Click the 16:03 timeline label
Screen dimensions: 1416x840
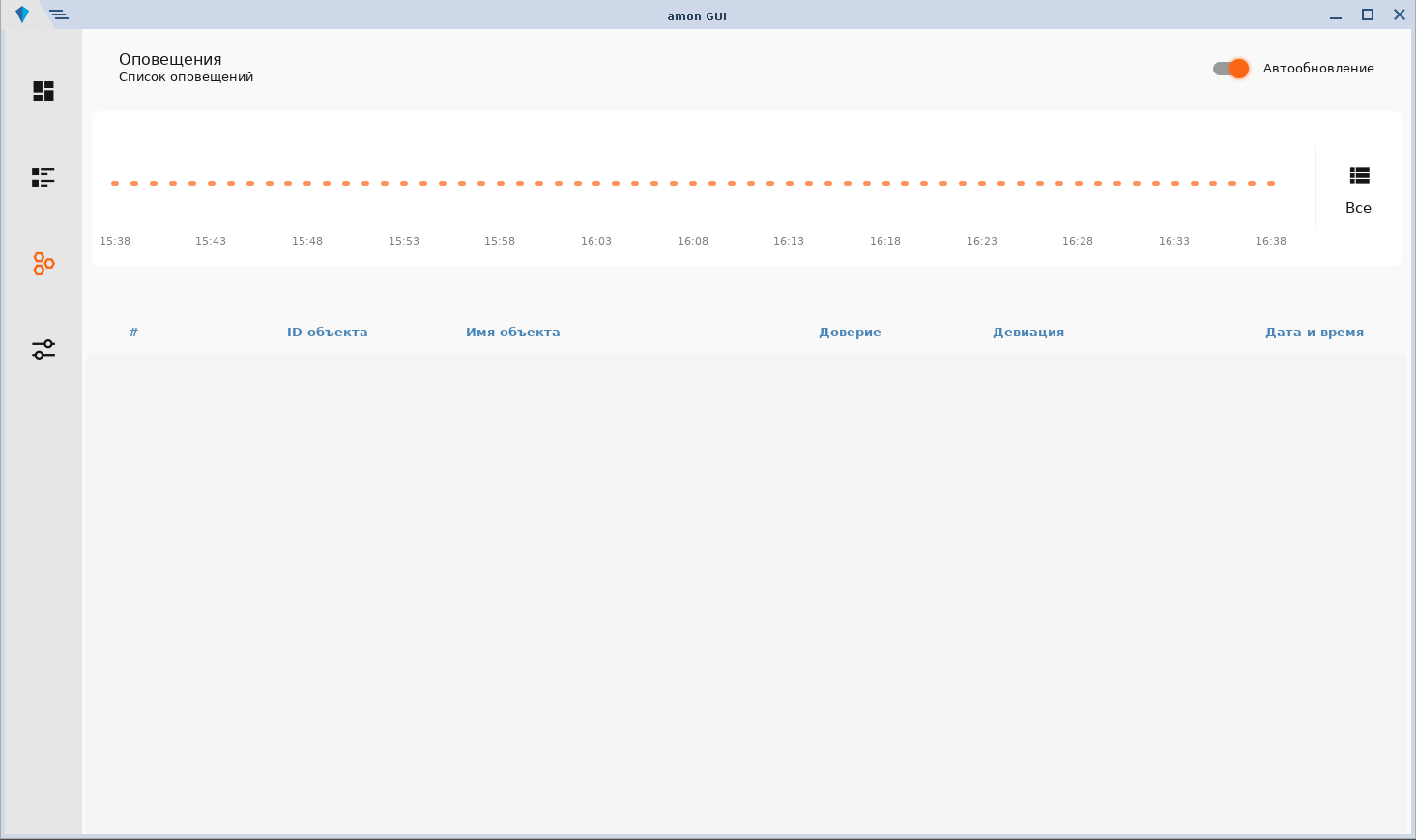[x=596, y=241]
